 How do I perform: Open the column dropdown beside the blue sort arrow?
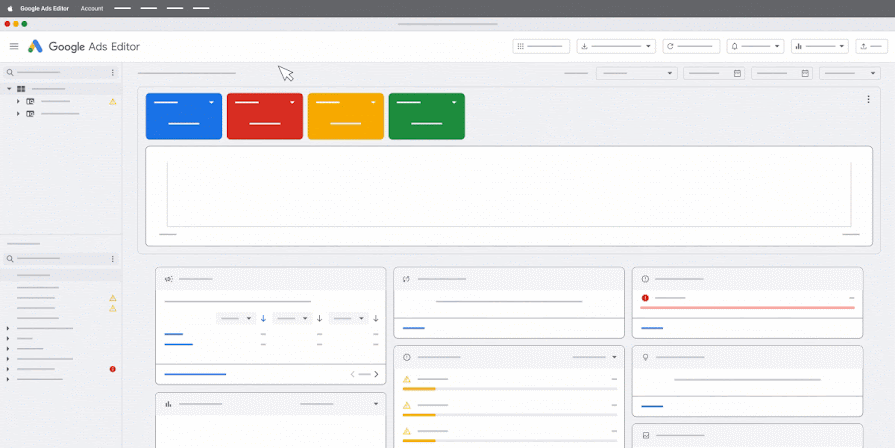pos(236,318)
